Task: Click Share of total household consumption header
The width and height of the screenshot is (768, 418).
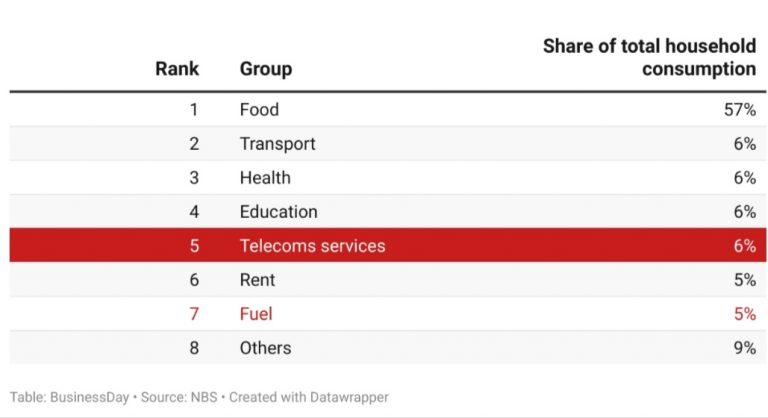Action: pyautogui.click(x=649, y=58)
